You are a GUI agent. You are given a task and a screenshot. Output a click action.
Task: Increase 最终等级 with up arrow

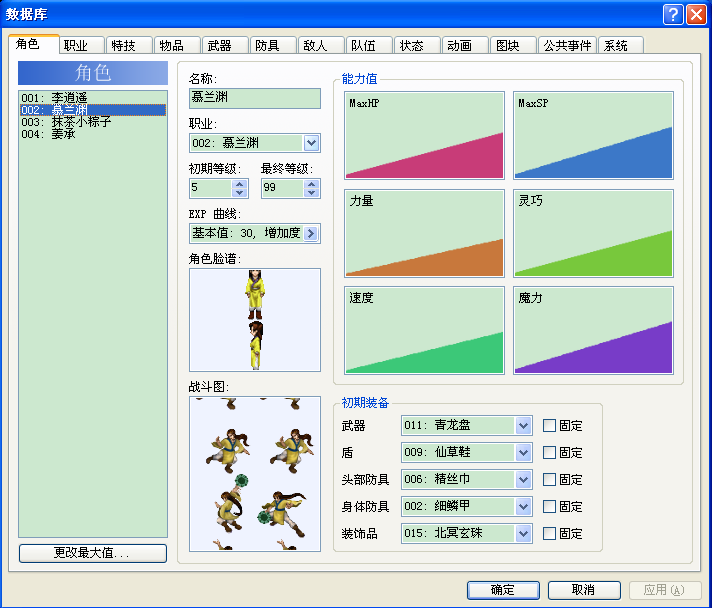click(312, 183)
